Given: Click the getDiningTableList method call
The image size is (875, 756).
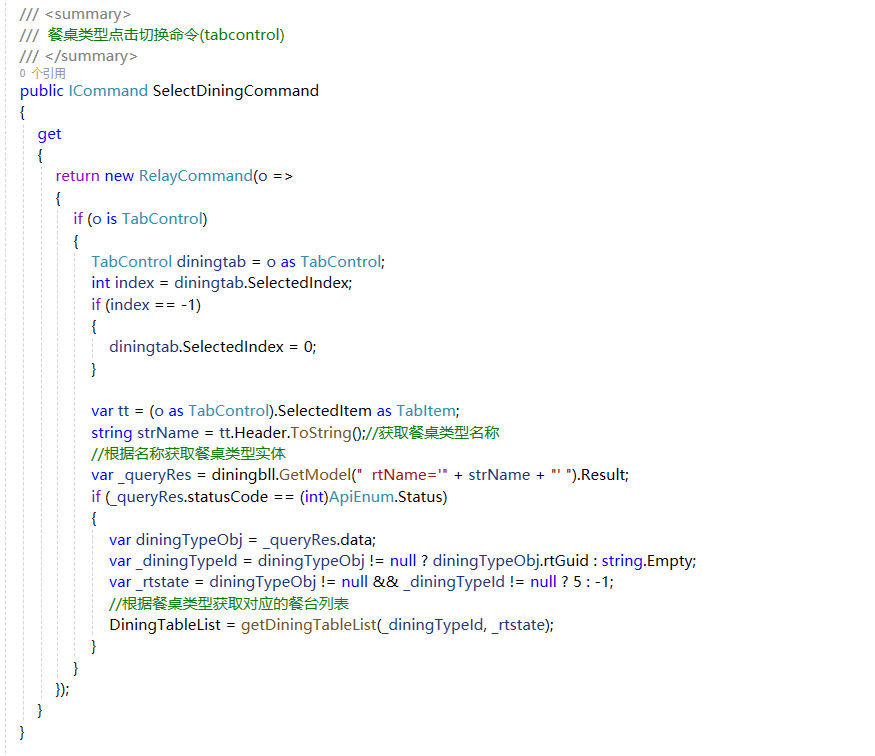Looking at the screenshot, I should (309, 625).
